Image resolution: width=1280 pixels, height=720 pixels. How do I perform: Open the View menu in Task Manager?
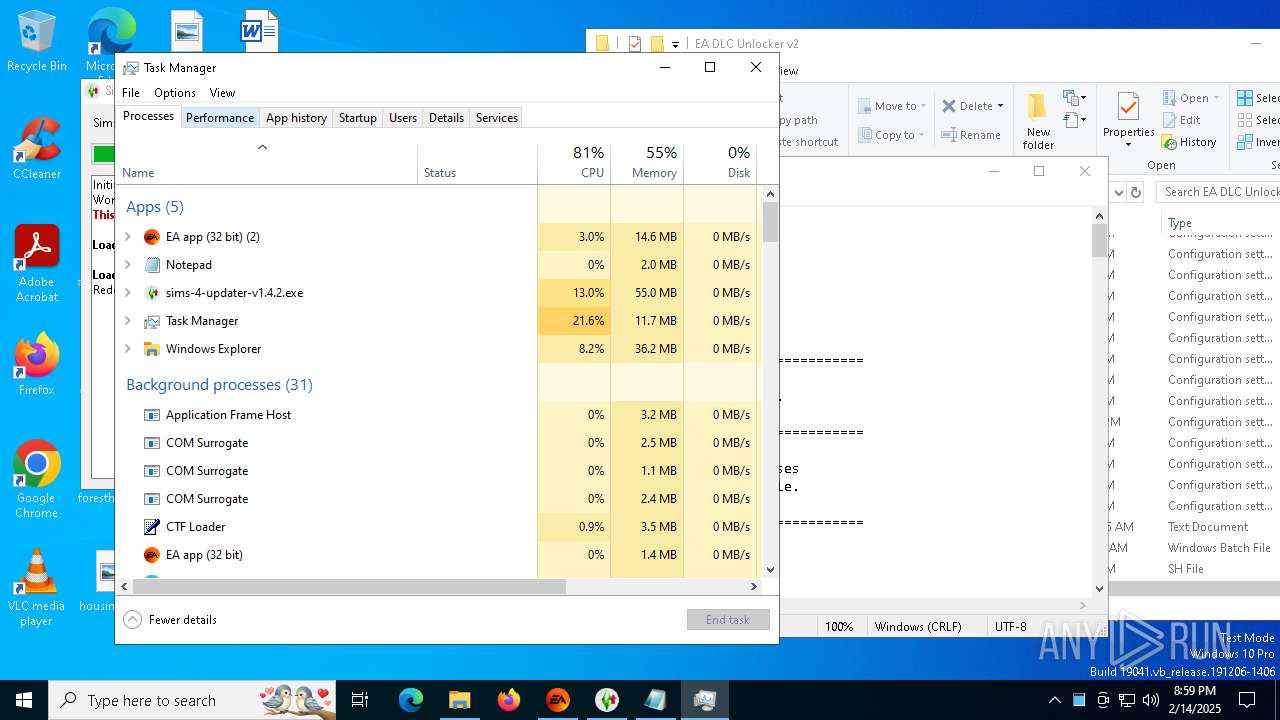click(x=222, y=93)
